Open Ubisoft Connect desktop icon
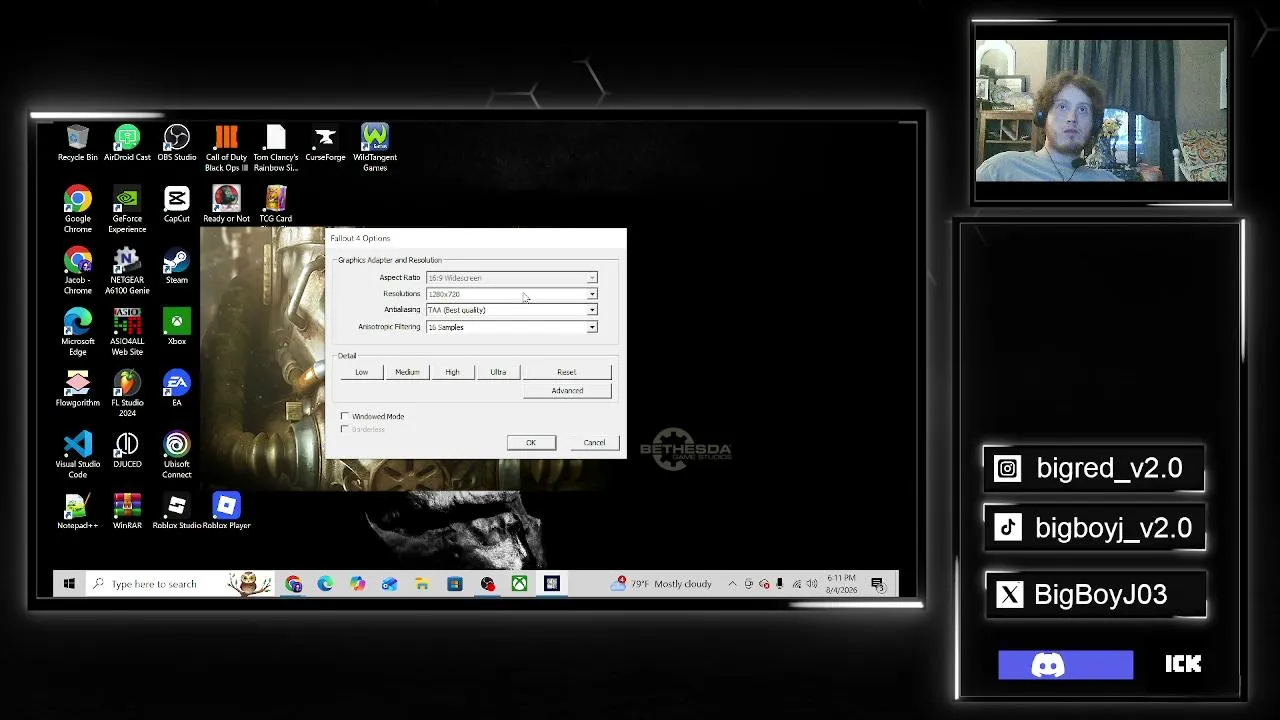Image resolution: width=1280 pixels, height=720 pixels. tap(177, 455)
